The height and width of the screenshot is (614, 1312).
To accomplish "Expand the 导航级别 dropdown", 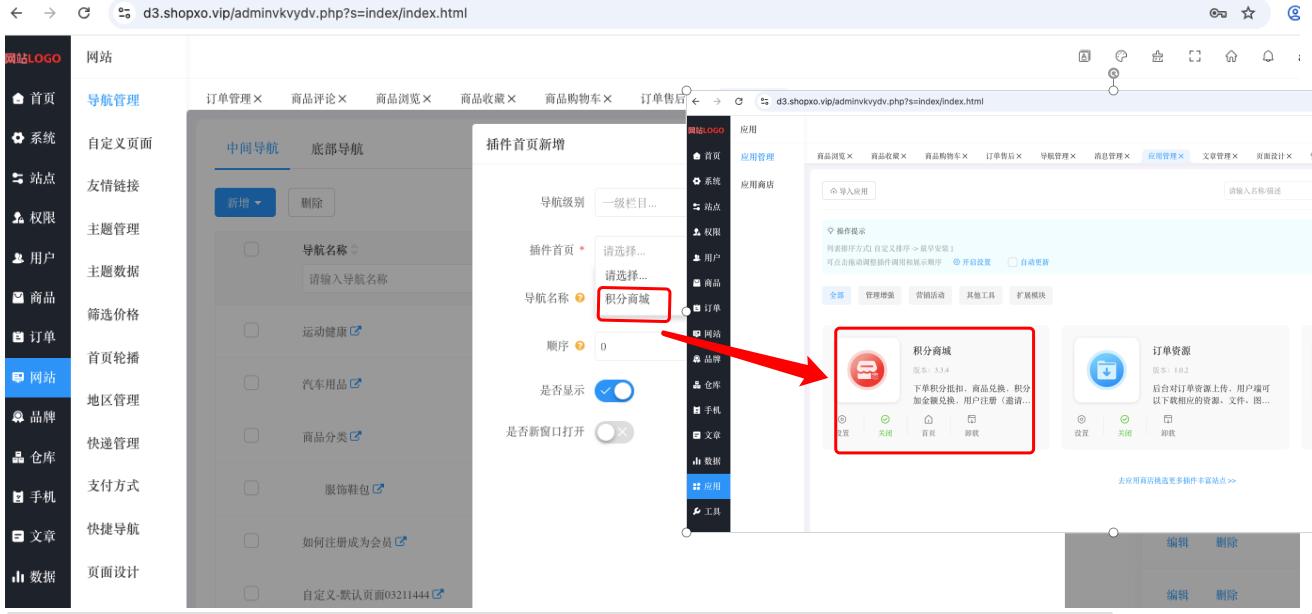I will 641,202.
